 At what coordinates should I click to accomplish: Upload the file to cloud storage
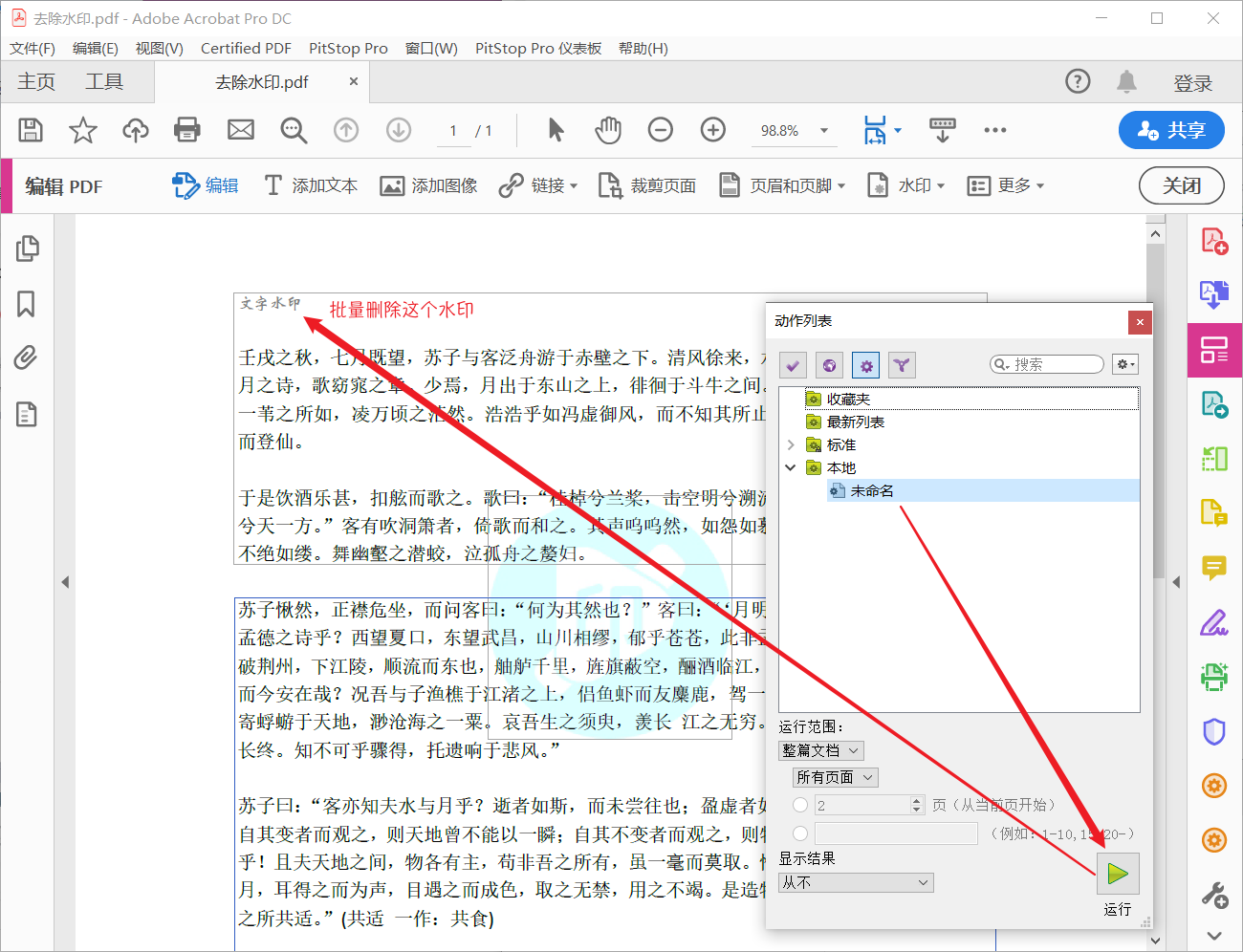coord(136,130)
